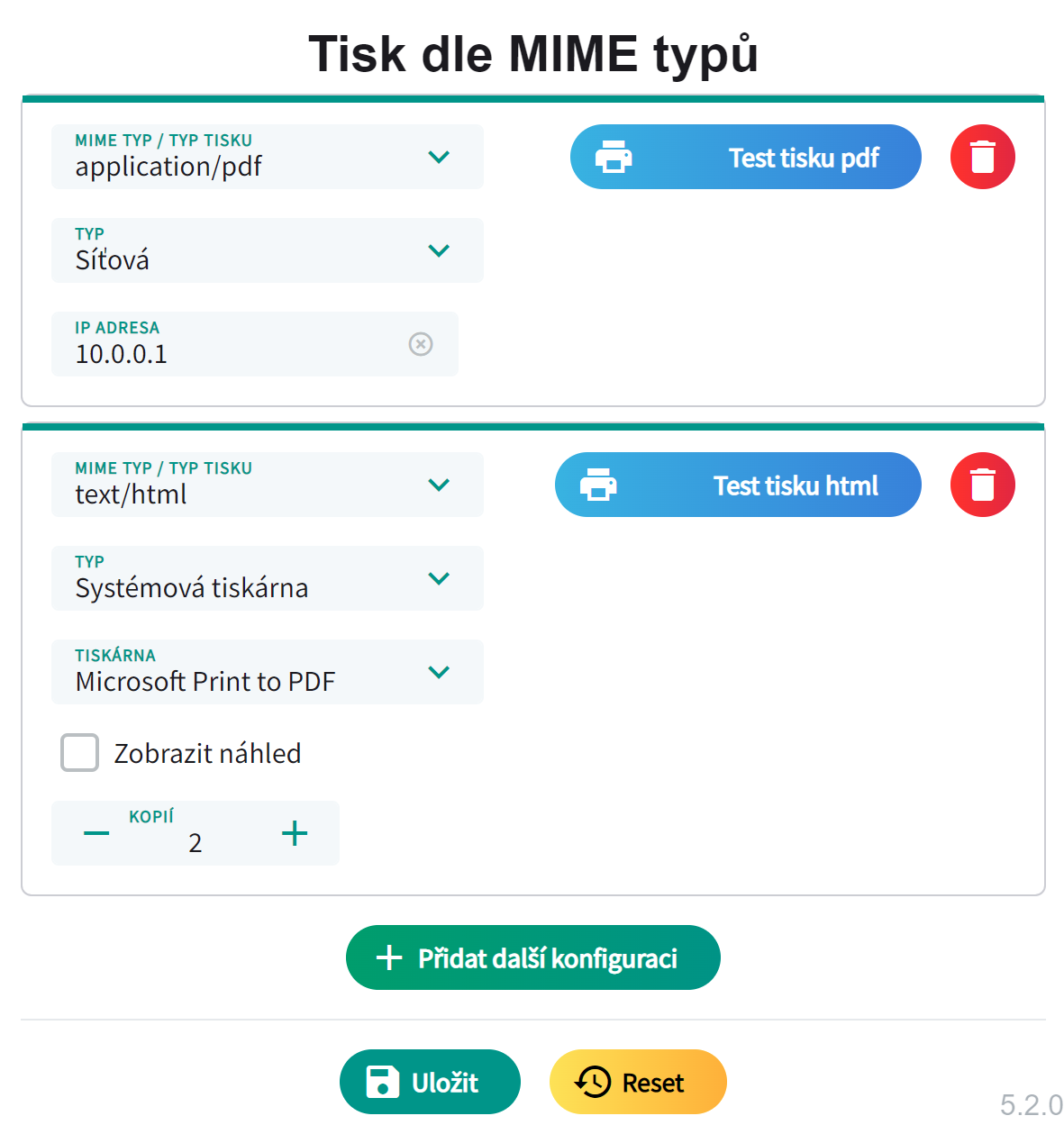
Task: Click the plus icon to increase Kopií
Action: point(295,833)
